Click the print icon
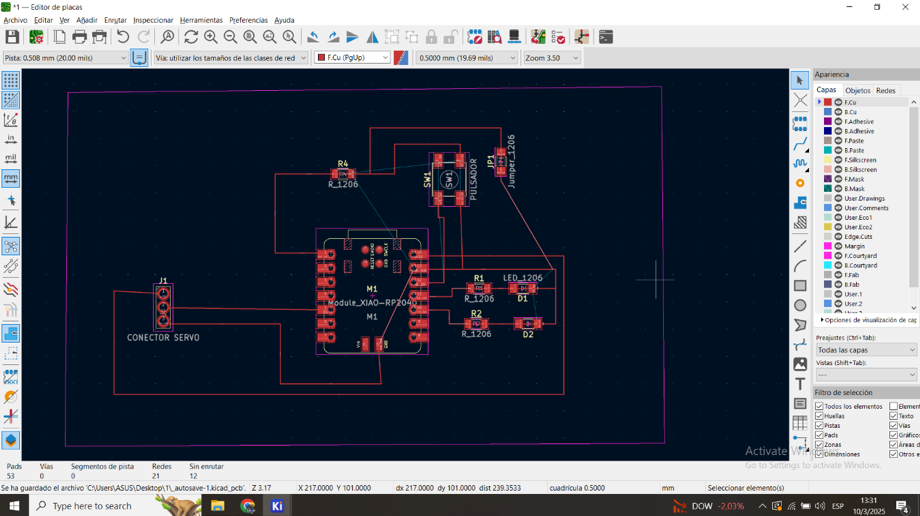 click(79, 37)
